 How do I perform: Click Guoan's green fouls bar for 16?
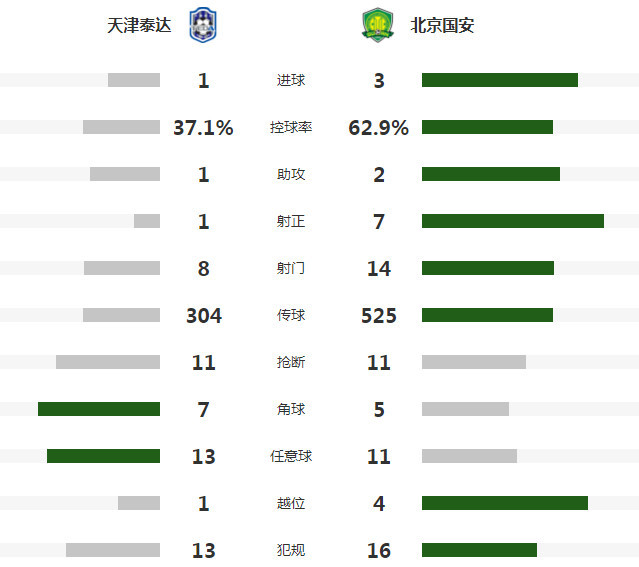[479, 550]
